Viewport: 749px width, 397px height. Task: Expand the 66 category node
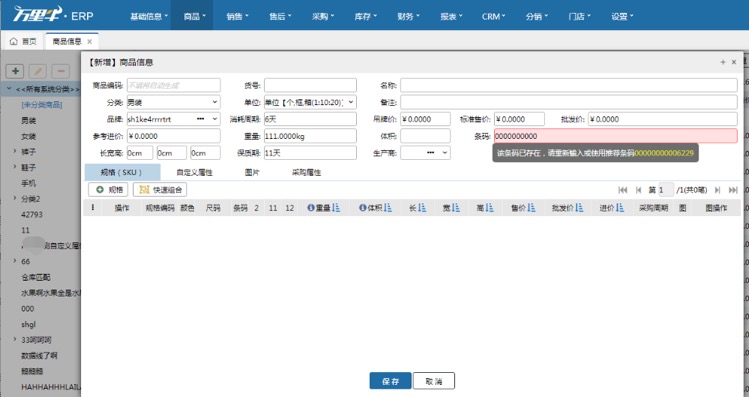click(14, 261)
